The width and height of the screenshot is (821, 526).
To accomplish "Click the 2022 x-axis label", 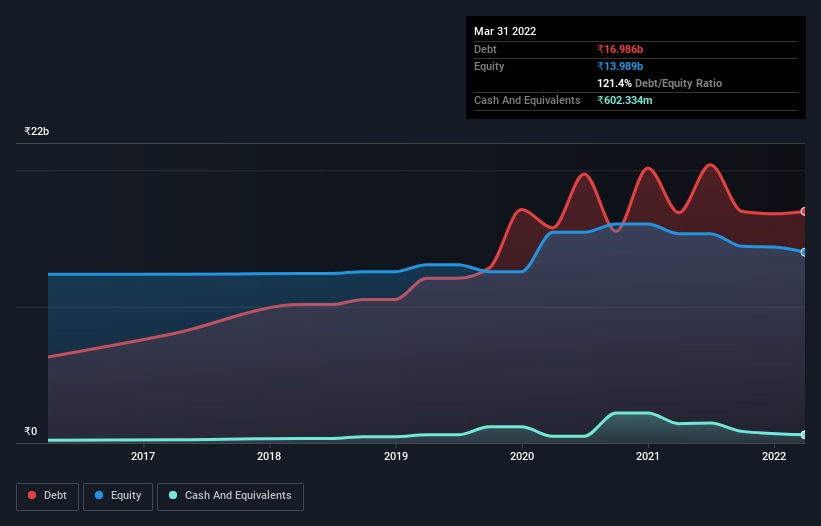I will coord(774,456).
